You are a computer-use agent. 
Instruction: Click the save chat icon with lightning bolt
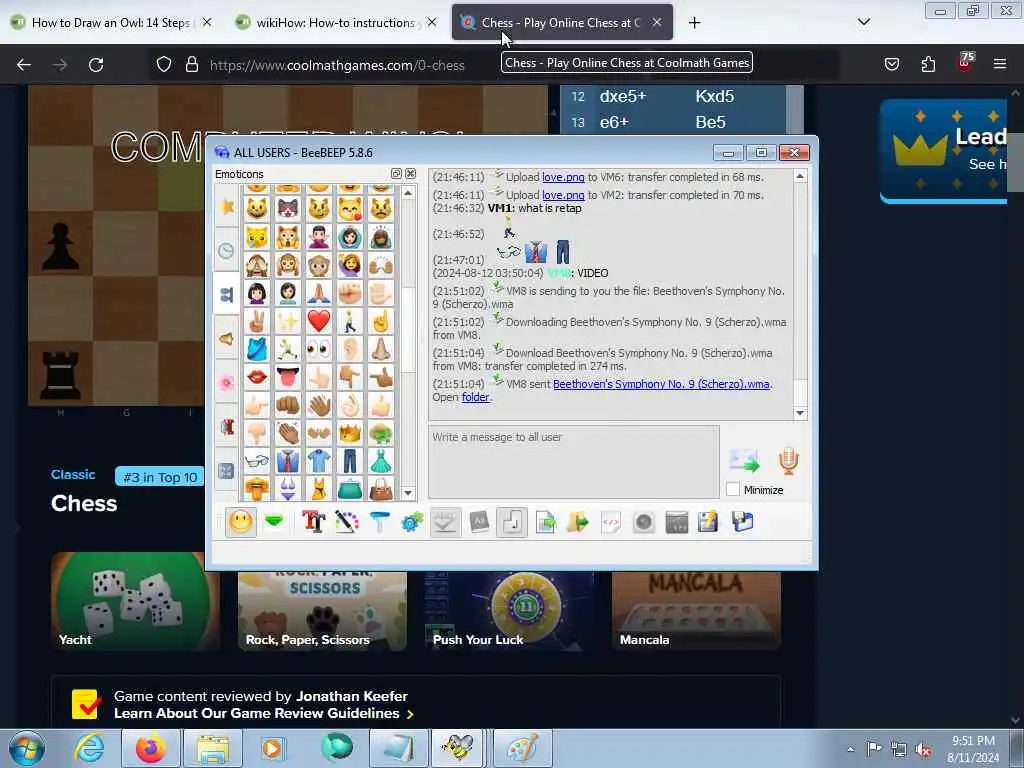click(708, 522)
